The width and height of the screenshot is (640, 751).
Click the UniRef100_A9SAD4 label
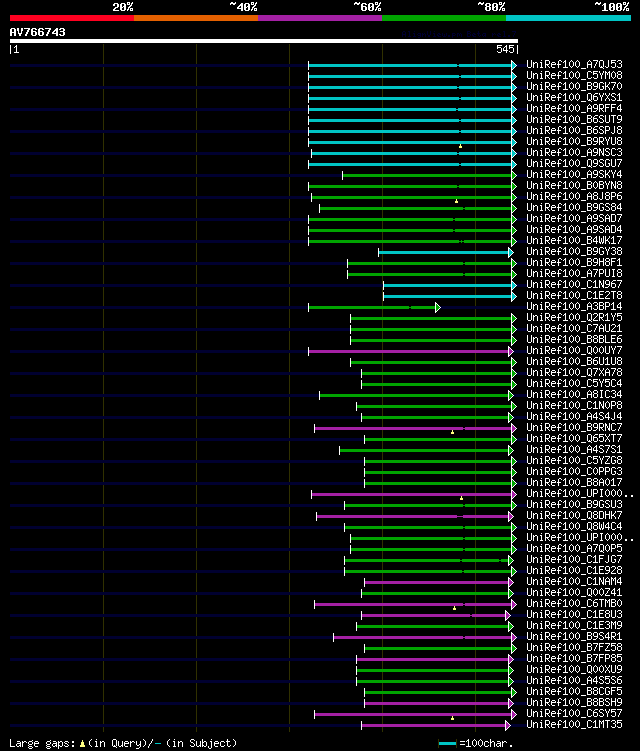click(x=574, y=229)
